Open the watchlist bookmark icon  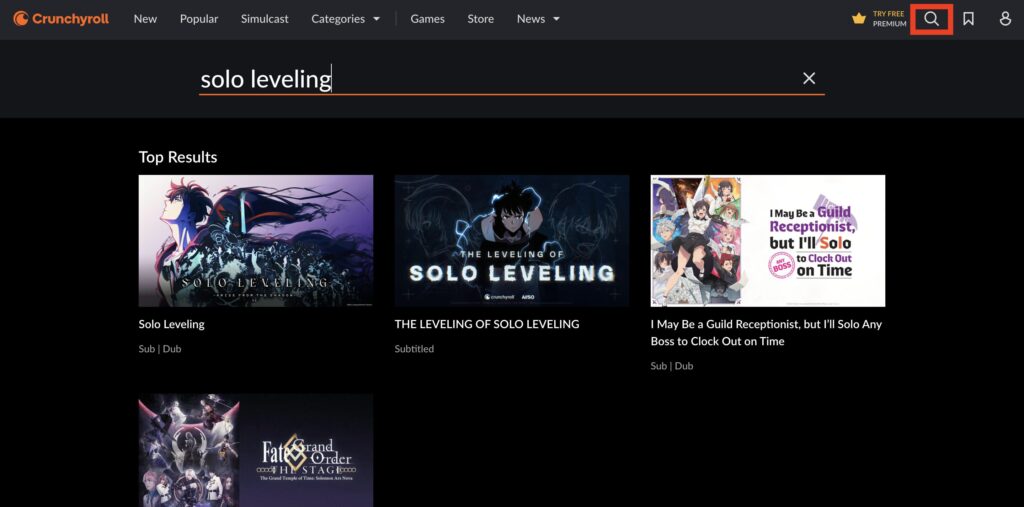(968, 19)
